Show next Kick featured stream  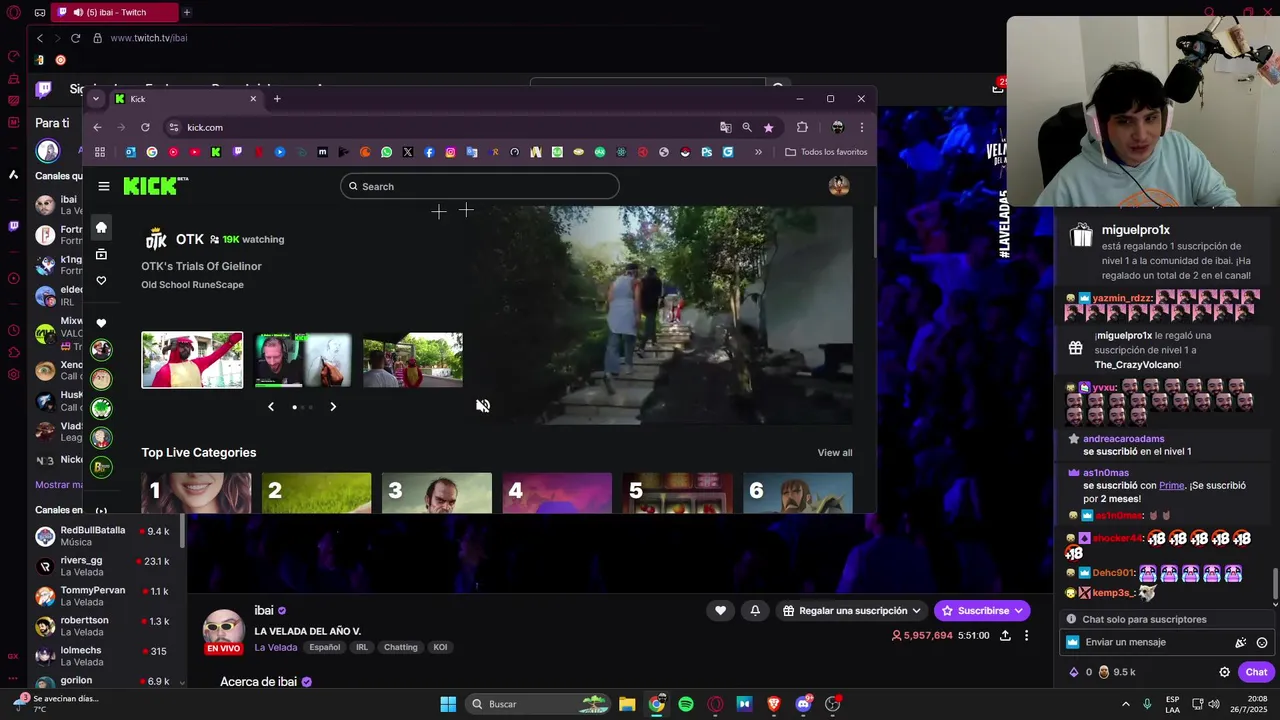[x=333, y=407]
